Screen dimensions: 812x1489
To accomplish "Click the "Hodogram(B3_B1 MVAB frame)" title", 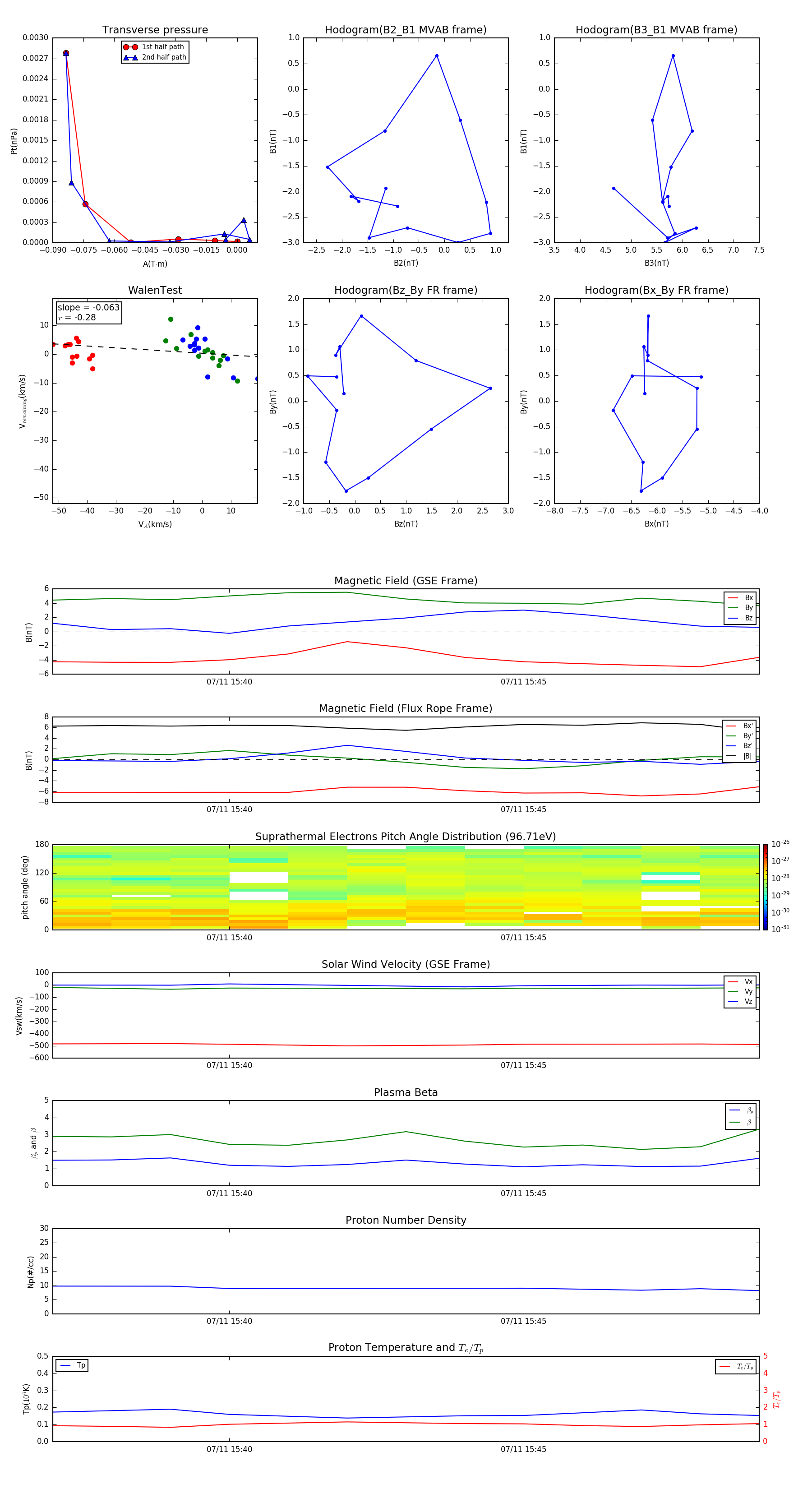I will (x=656, y=30).
